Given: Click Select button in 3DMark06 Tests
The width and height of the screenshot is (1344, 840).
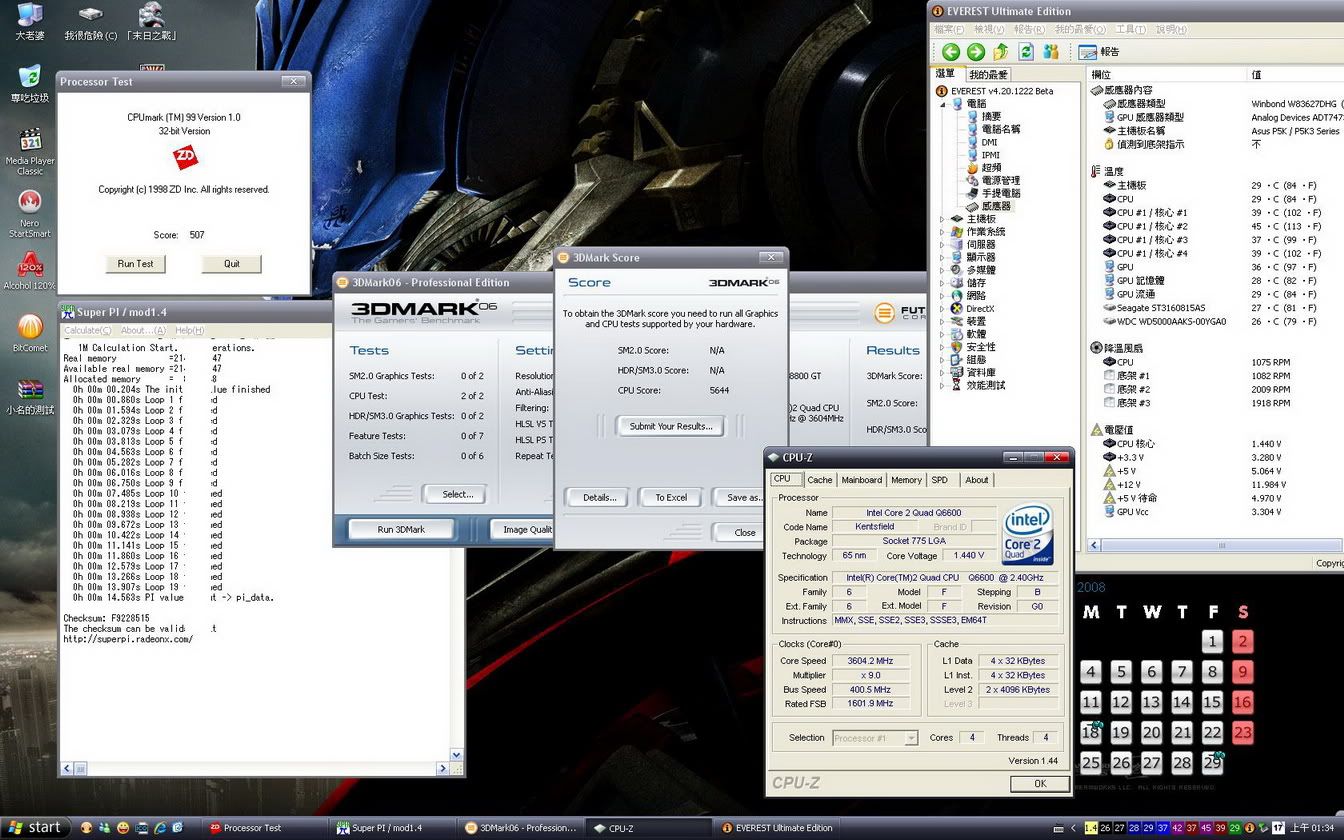Looking at the screenshot, I should (x=458, y=494).
